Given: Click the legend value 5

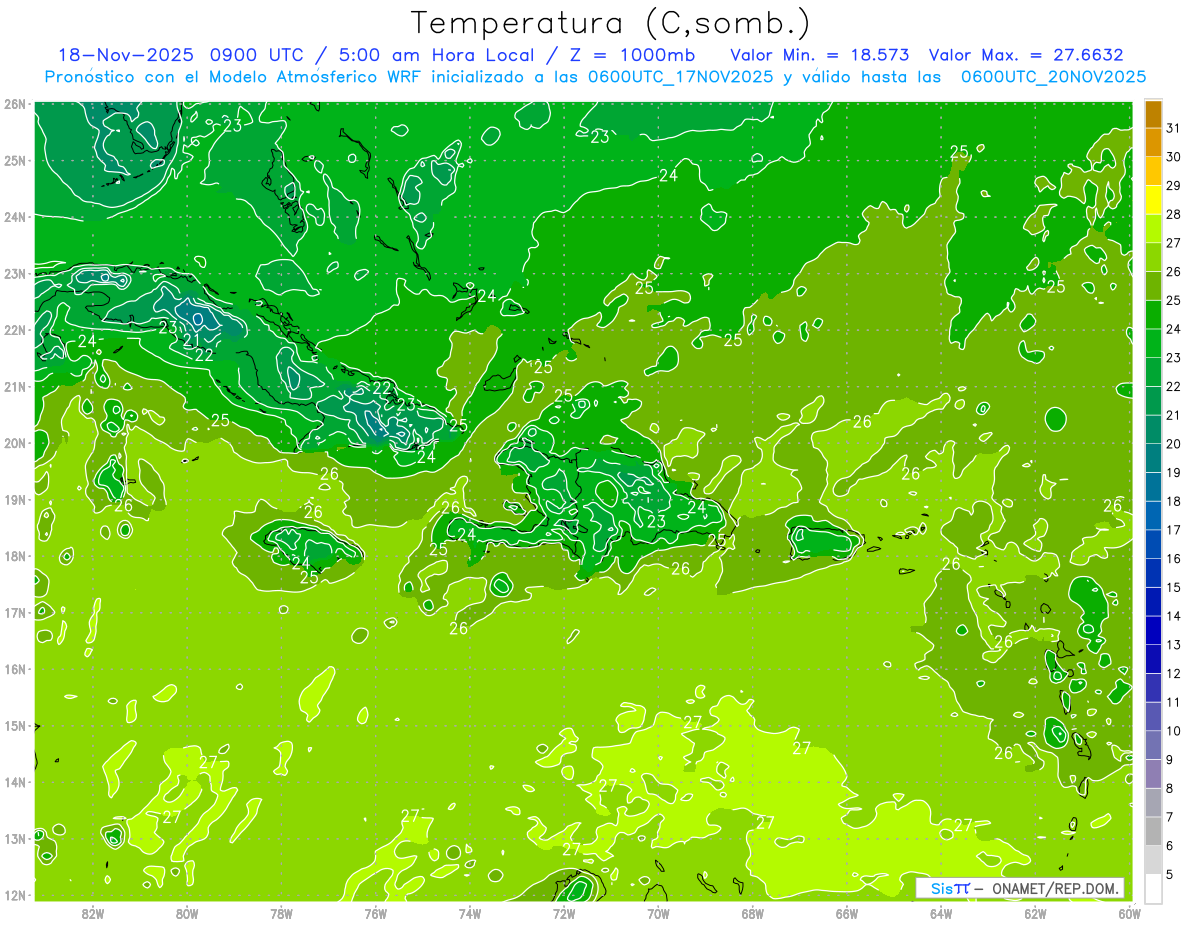Looking at the screenshot, I should click(x=1170, y=875).
